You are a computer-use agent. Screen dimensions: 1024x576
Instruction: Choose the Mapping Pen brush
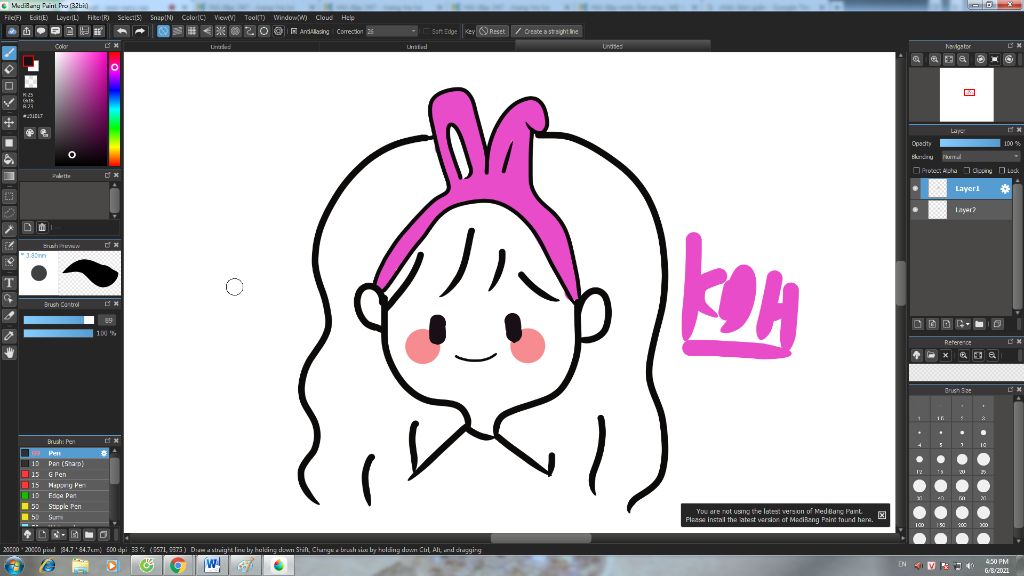click(x=65, y=485)
